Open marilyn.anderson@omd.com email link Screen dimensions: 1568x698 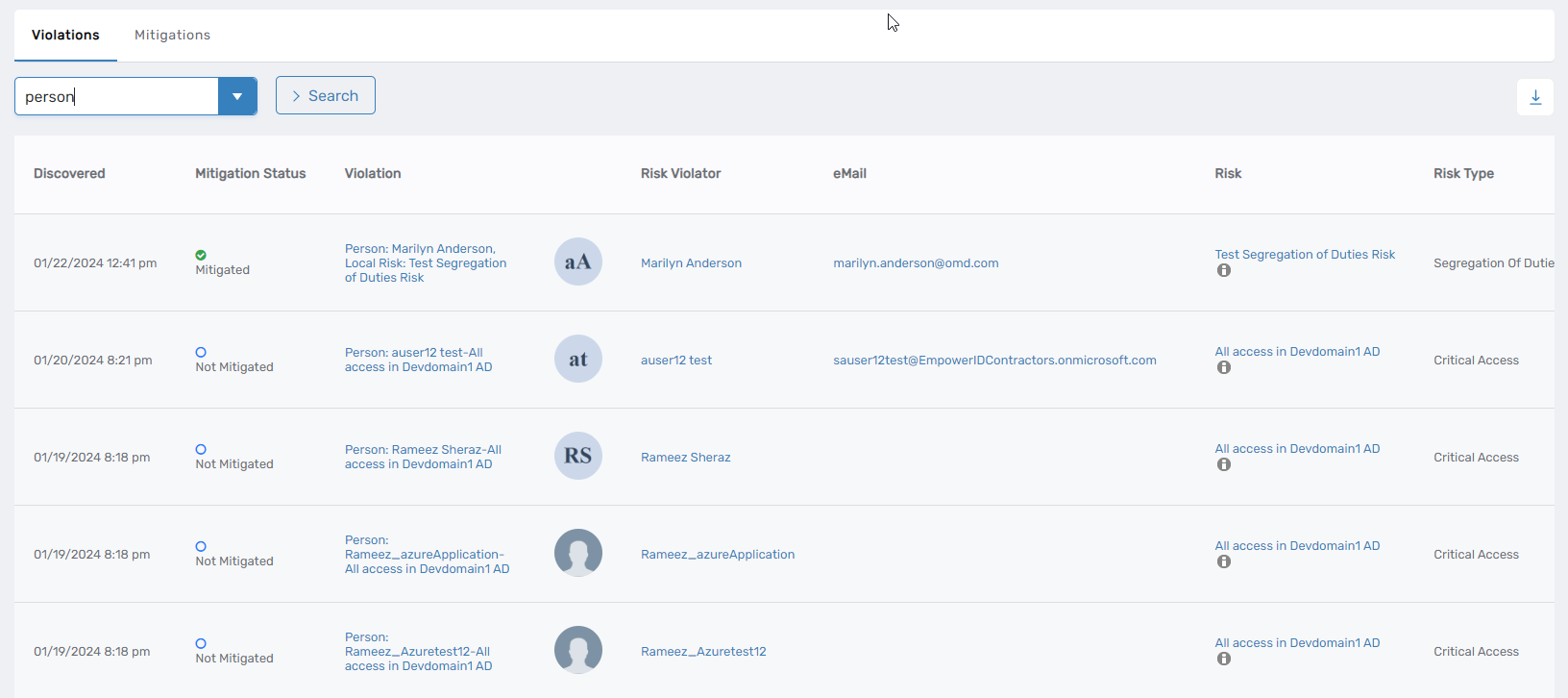(x=916, y=263)
